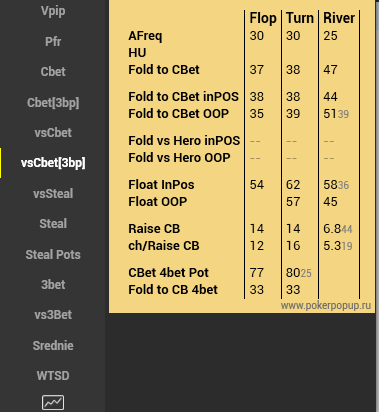Switch to the Vpip tab

click(53, 11)
